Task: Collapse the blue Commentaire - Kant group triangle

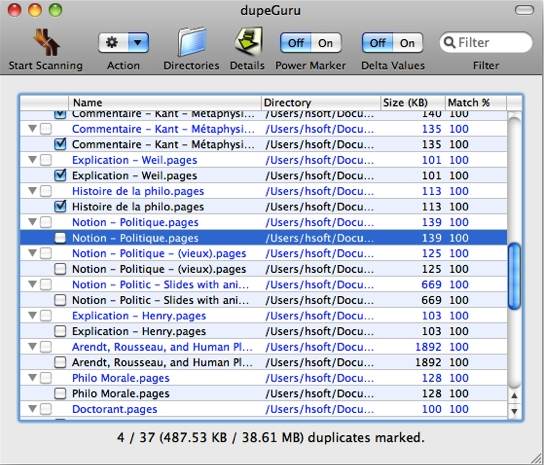Action: coord(32,129)
